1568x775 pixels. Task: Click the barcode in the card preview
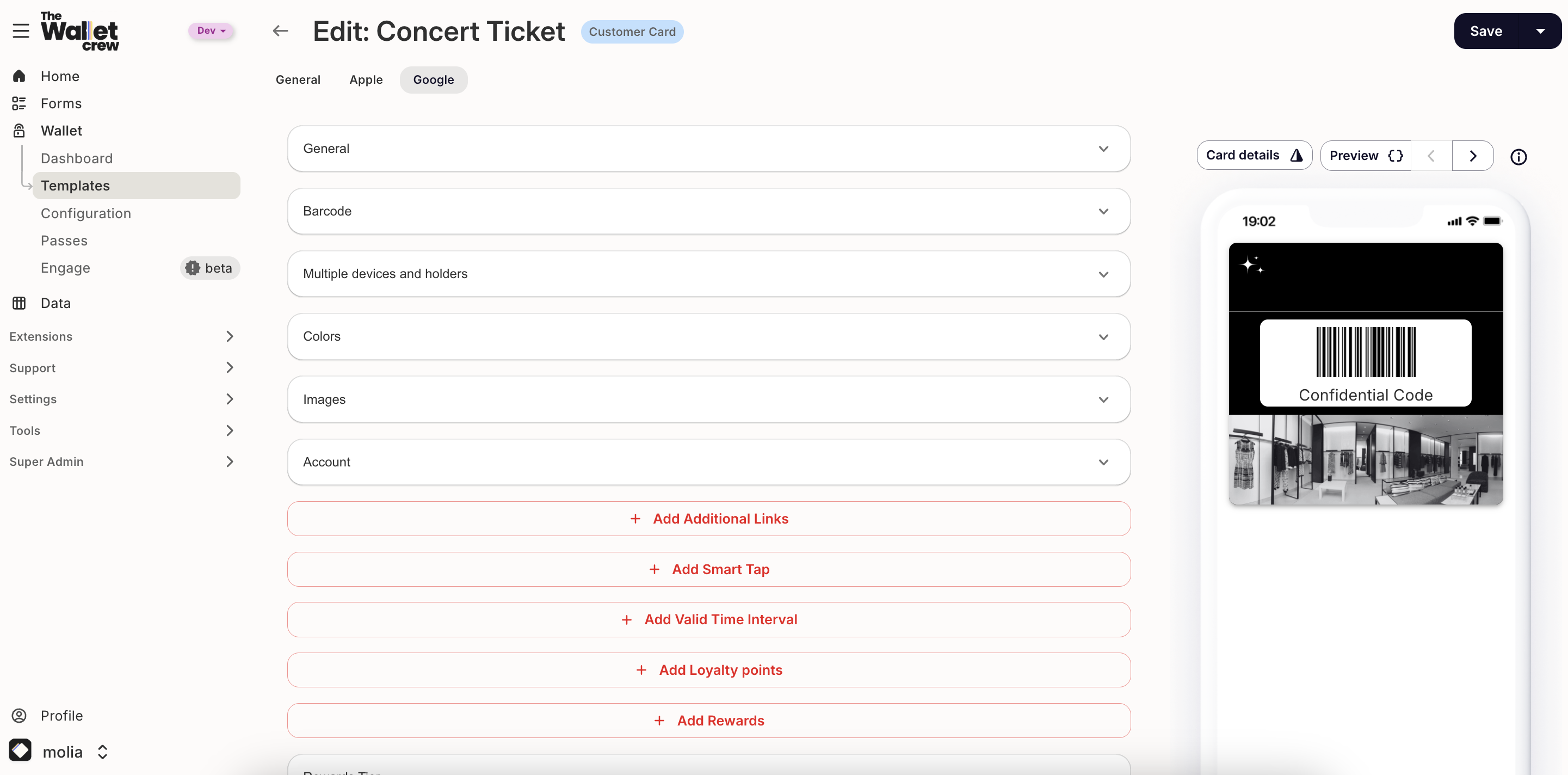(x=1365, y=353)
